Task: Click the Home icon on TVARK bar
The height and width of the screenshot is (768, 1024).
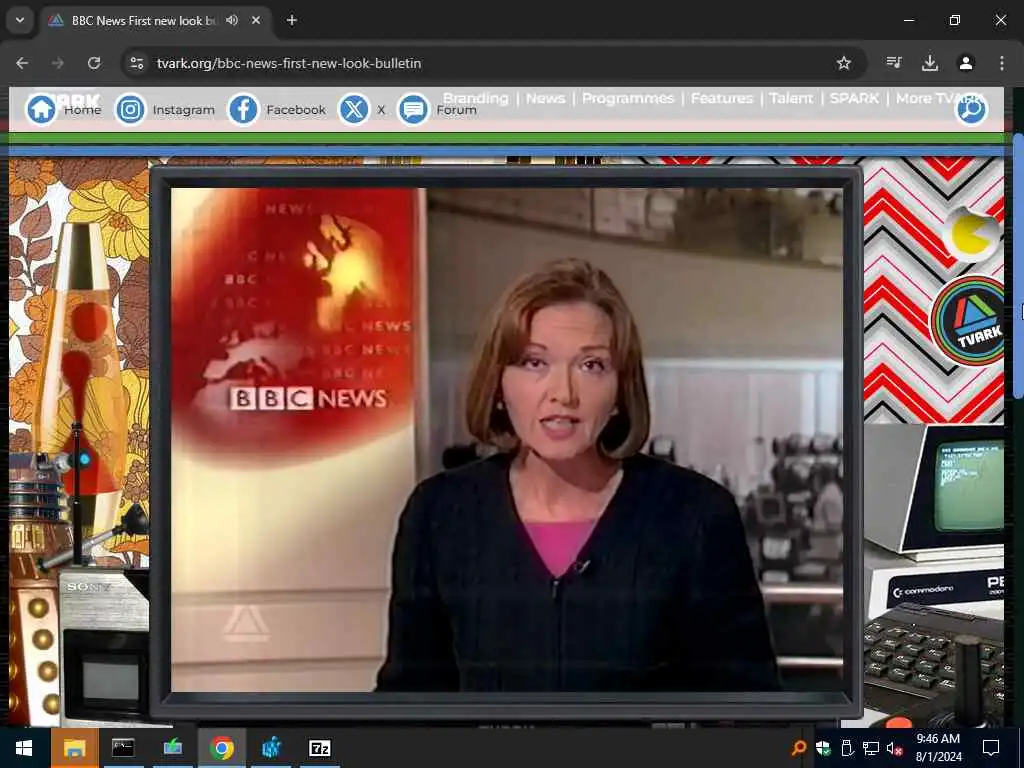Action: (41, 109)
